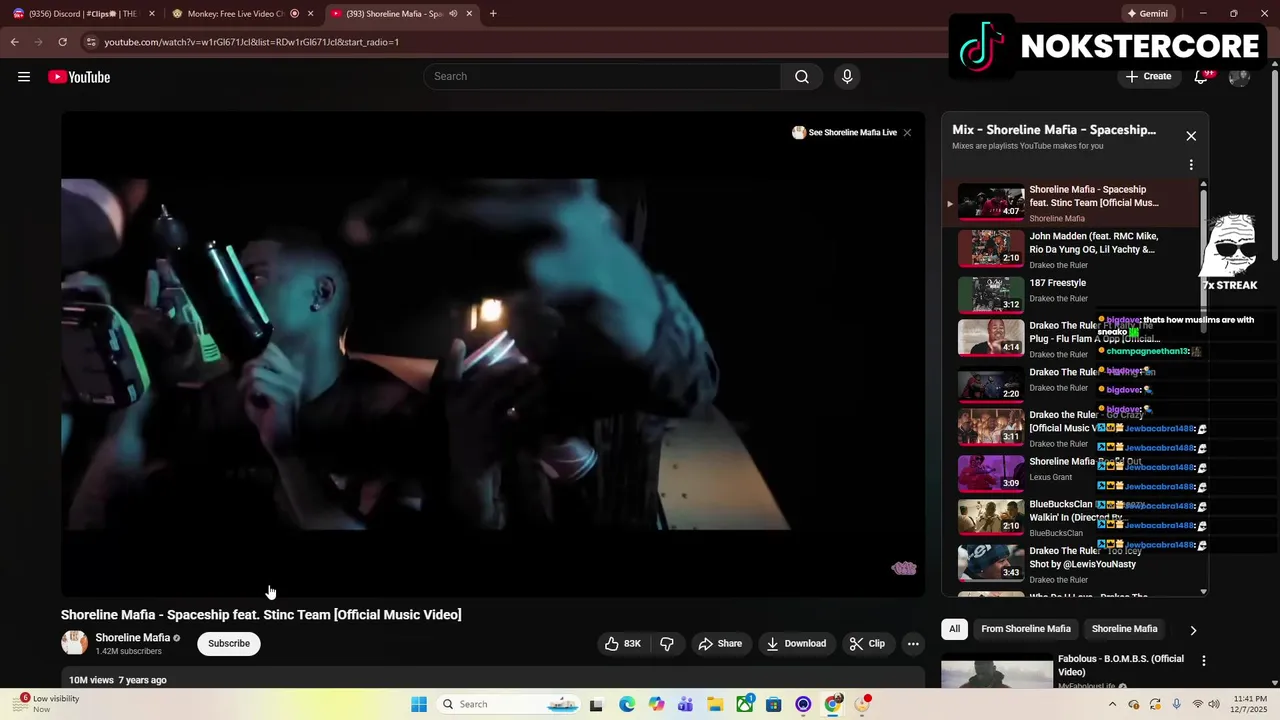Start voice search with the microphone icon
Screen dimensions: 1280x720
(x=847, y=77)
